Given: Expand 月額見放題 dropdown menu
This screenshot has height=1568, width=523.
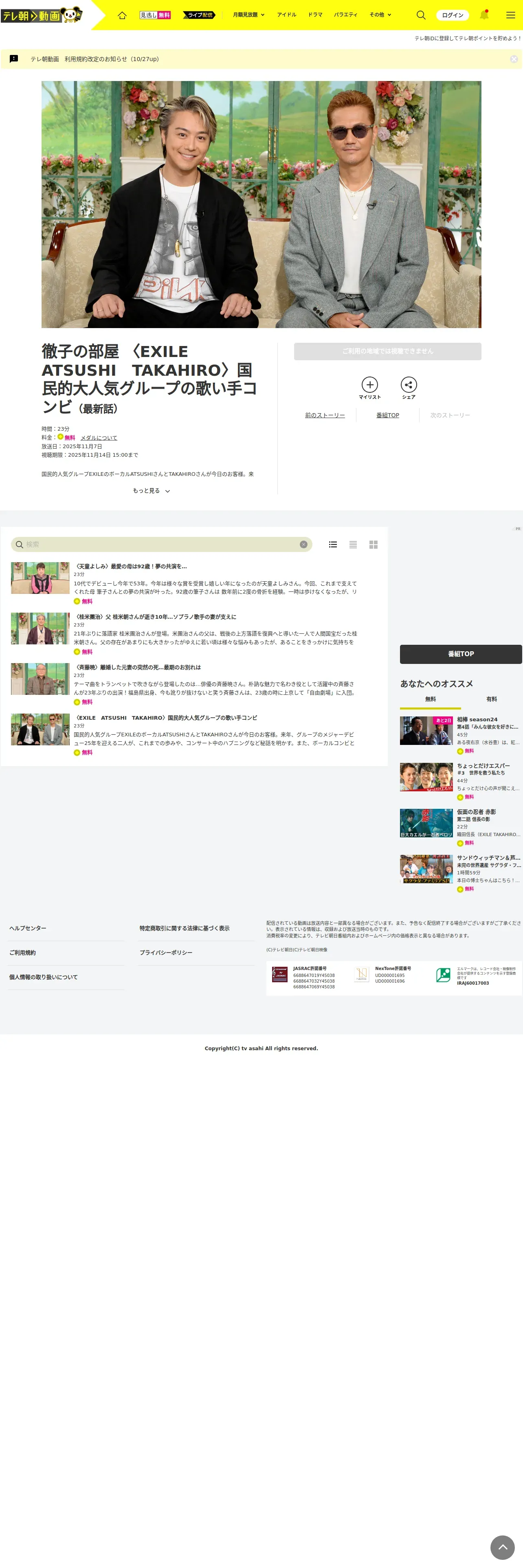Looking at the screenshot, I should 248,15.
